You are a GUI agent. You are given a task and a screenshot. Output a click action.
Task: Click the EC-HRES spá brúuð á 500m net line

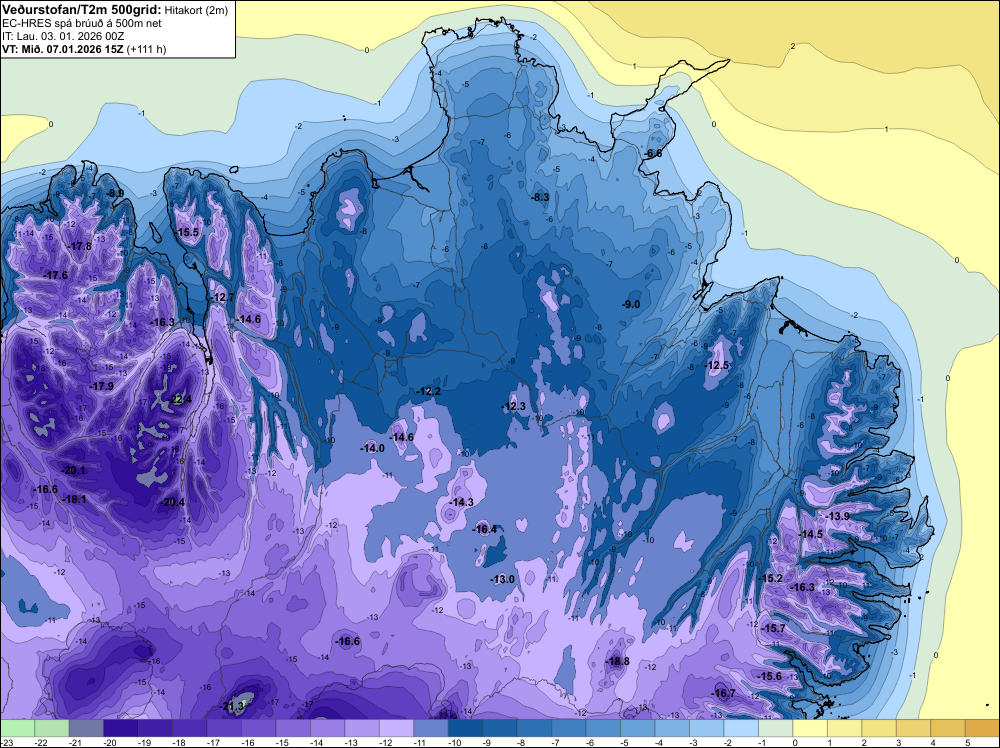point(82,23)
